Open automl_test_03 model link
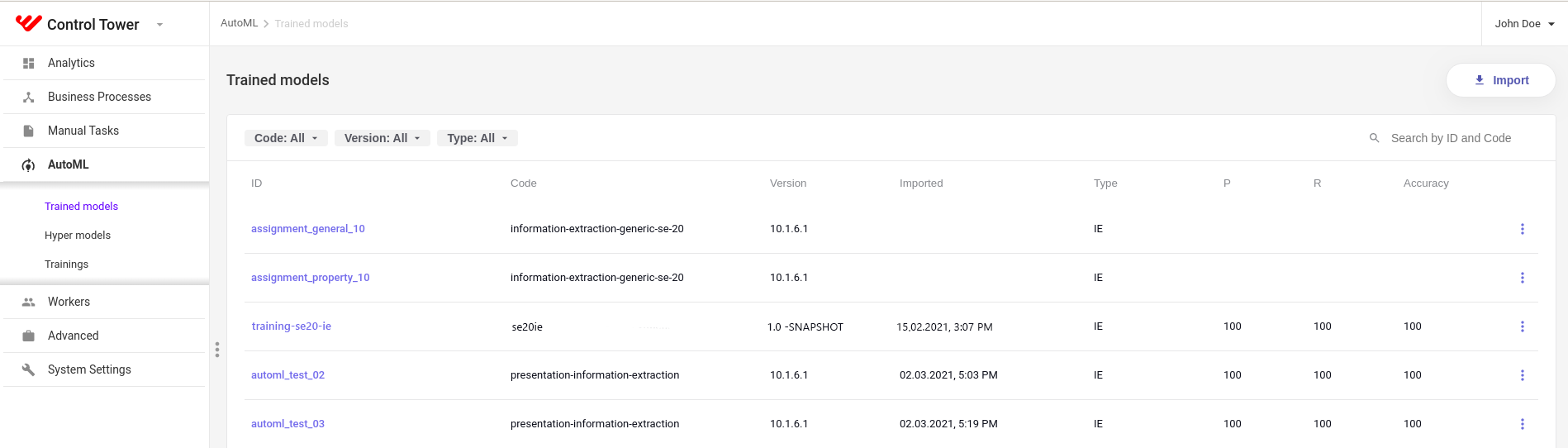The image size is (1568, 448). pos(287,423)
